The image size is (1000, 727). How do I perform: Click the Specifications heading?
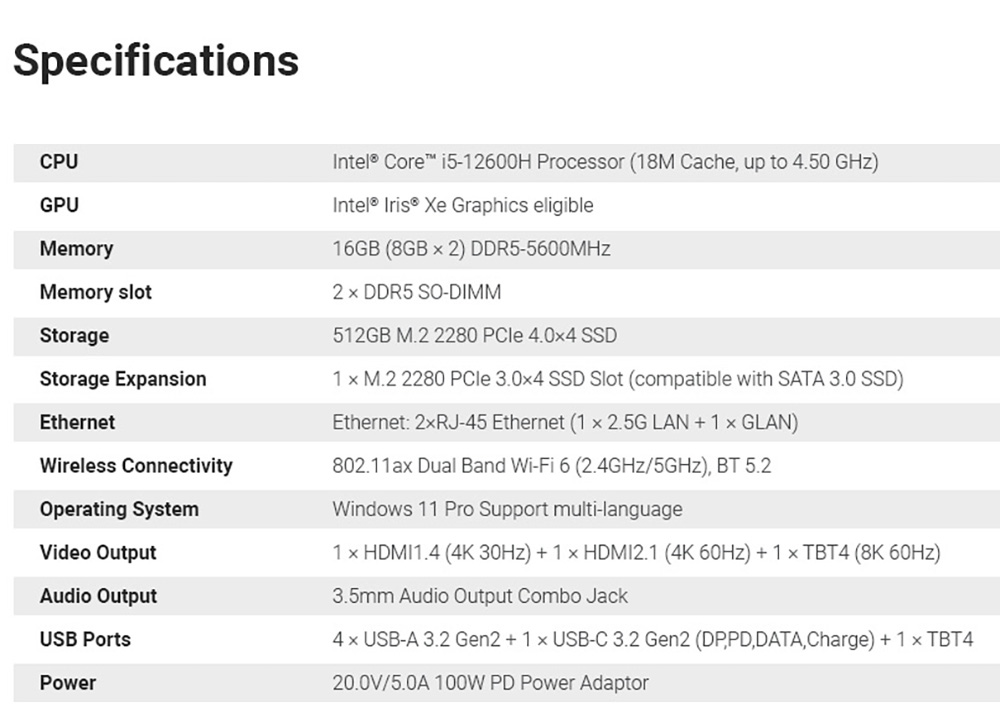[156, 60]
